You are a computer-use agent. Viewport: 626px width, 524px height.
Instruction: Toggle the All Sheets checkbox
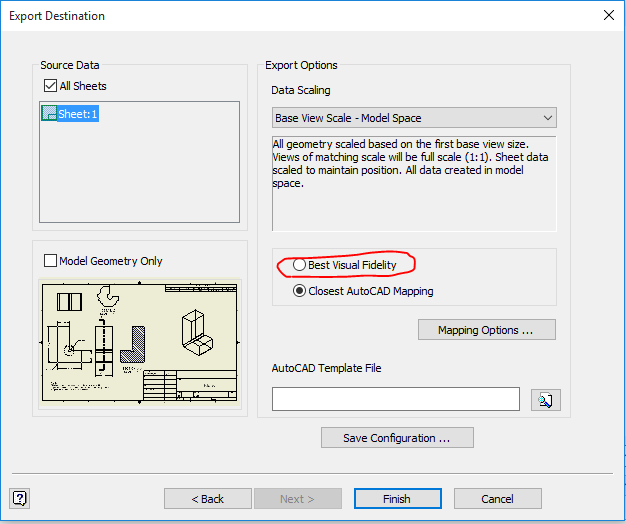tap(50, 85)
